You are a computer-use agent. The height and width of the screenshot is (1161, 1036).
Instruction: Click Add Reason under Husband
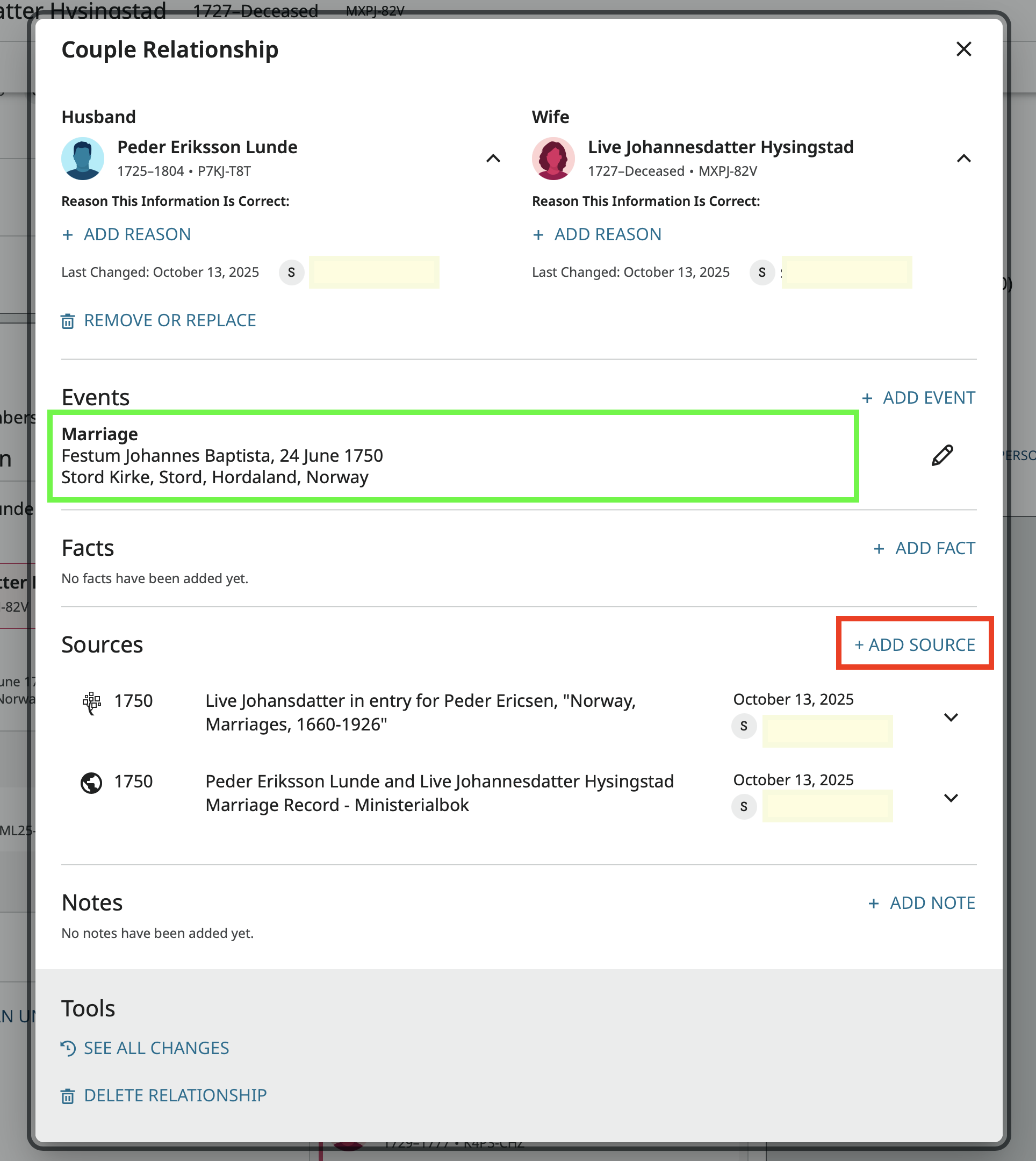click(126, 234)
